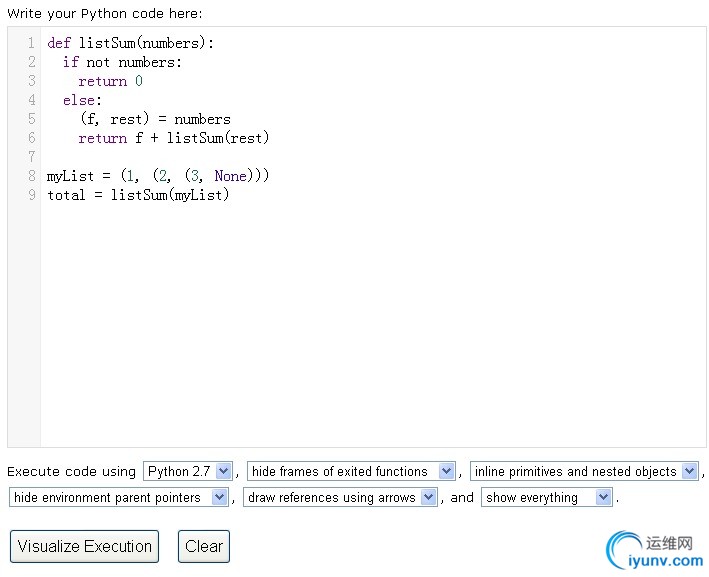Open 'hide environment parent pointers' dropdown

[x=118, y=497]
